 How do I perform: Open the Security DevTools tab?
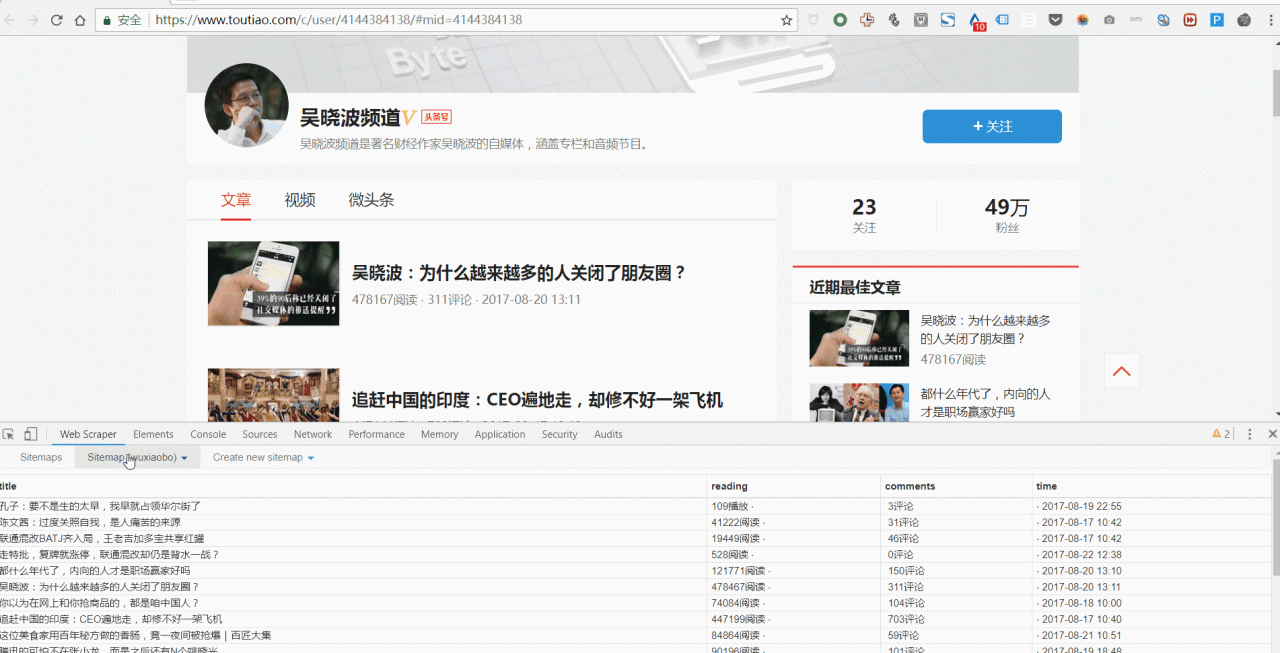pos(560,434)
